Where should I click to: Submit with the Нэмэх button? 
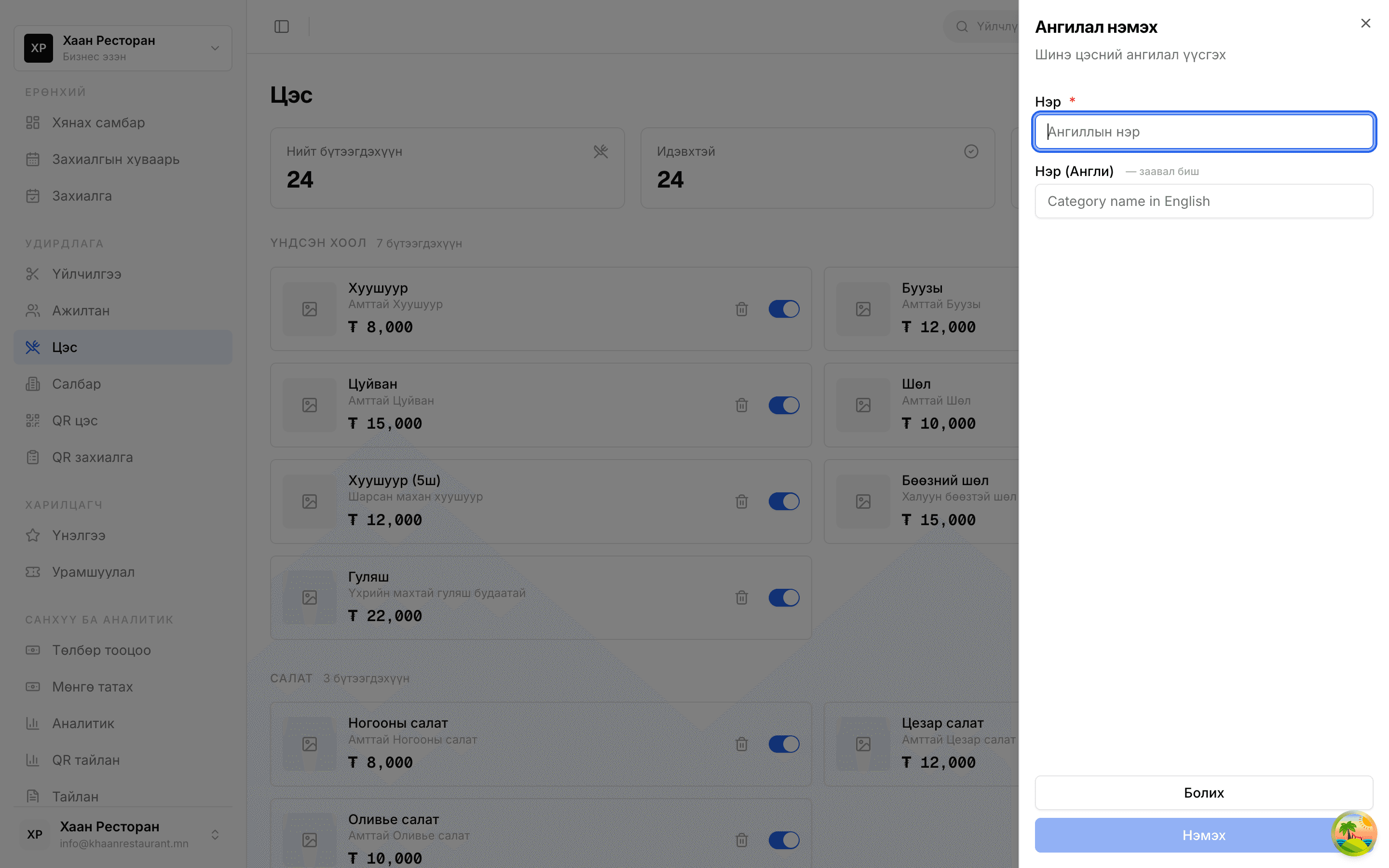[x=1204, y=835]
